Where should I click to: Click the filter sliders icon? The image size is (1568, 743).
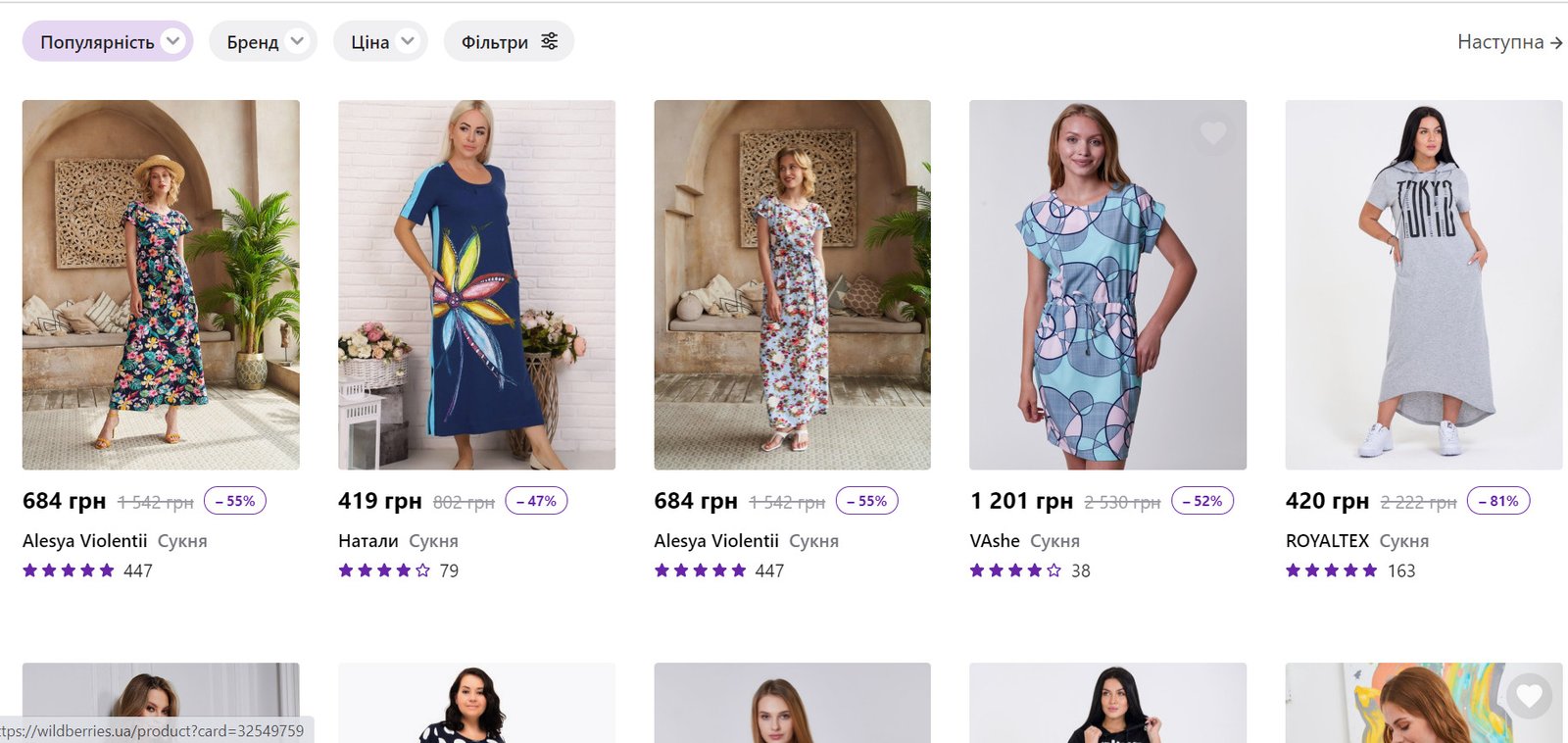(x=550, y=41)
